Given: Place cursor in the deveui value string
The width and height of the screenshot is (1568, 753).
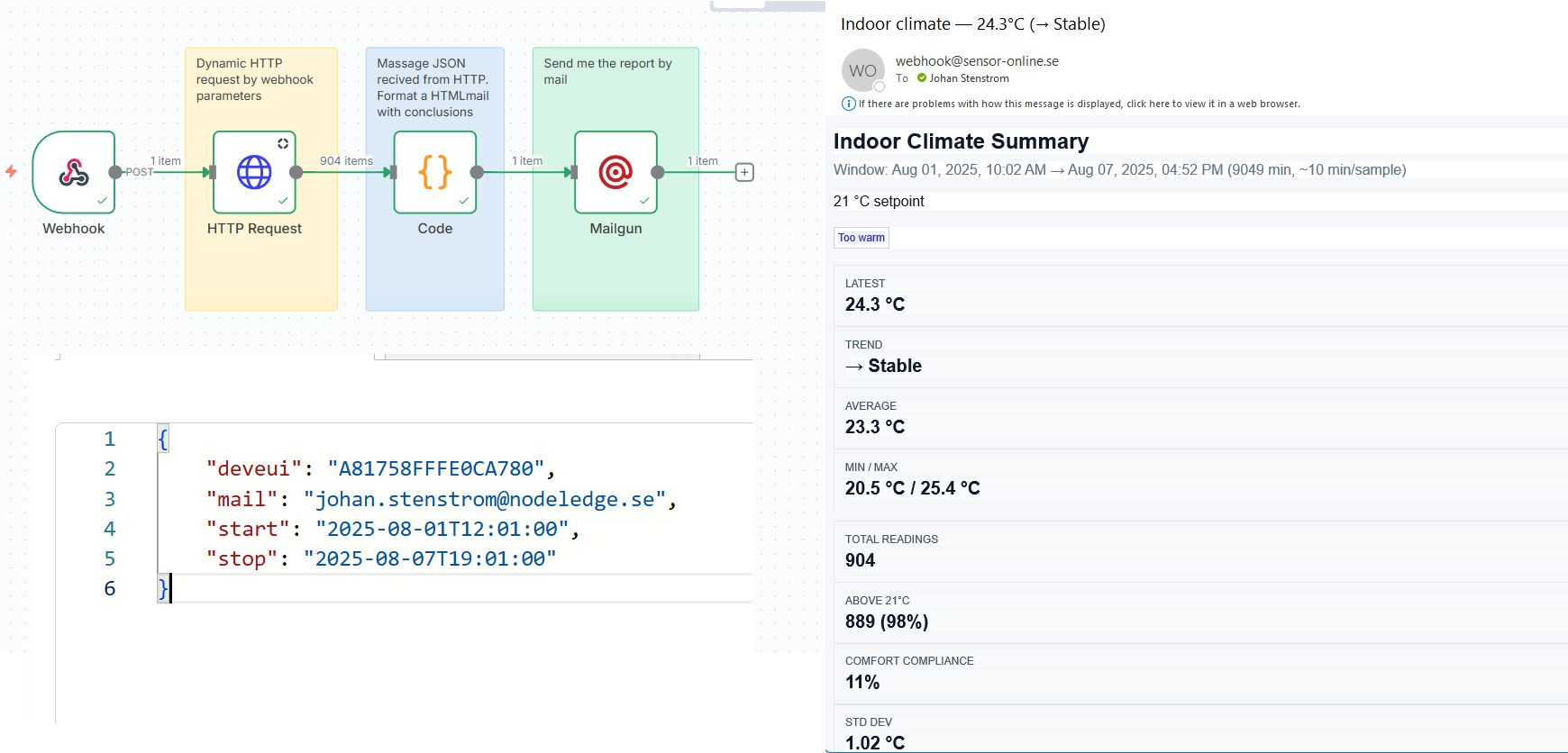Looking at the screenshot, I should tap(436, 469).
